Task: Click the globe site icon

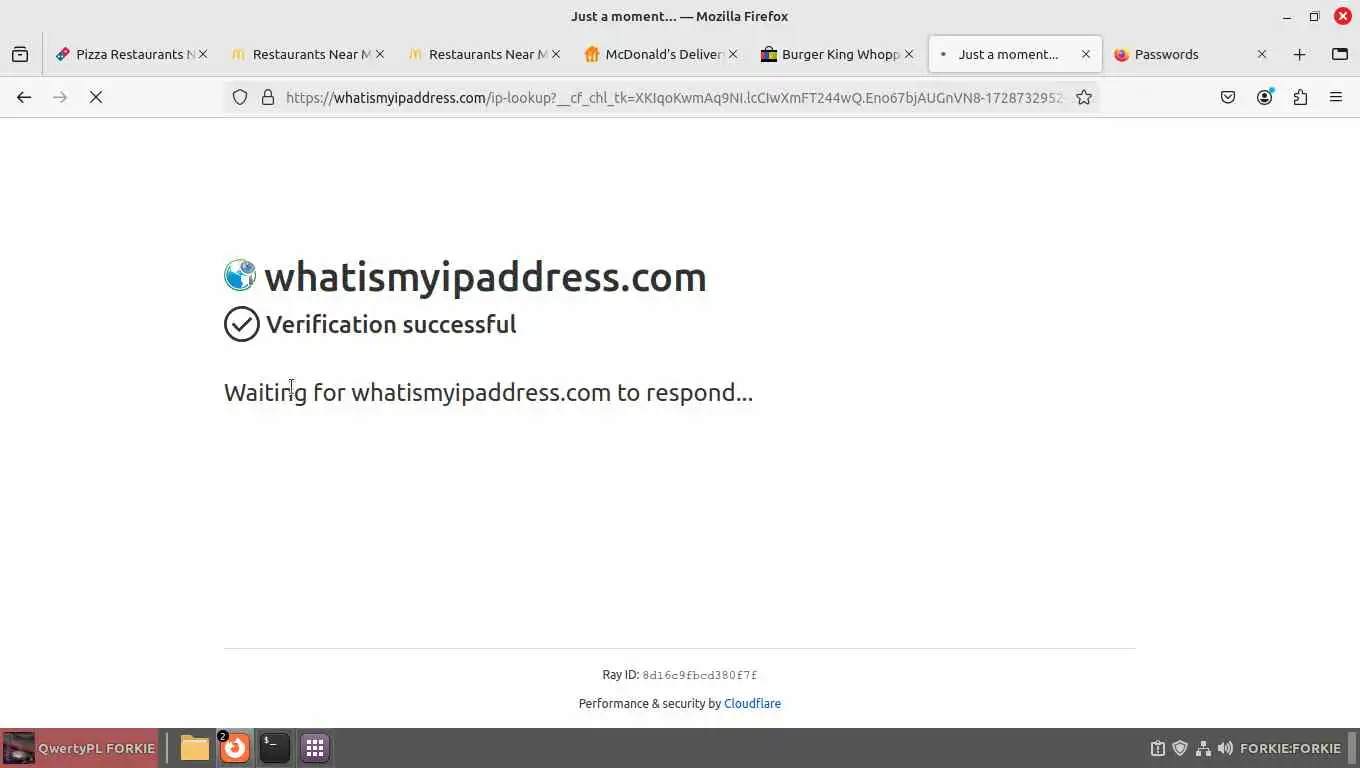Action: click(x=240, y=275)
